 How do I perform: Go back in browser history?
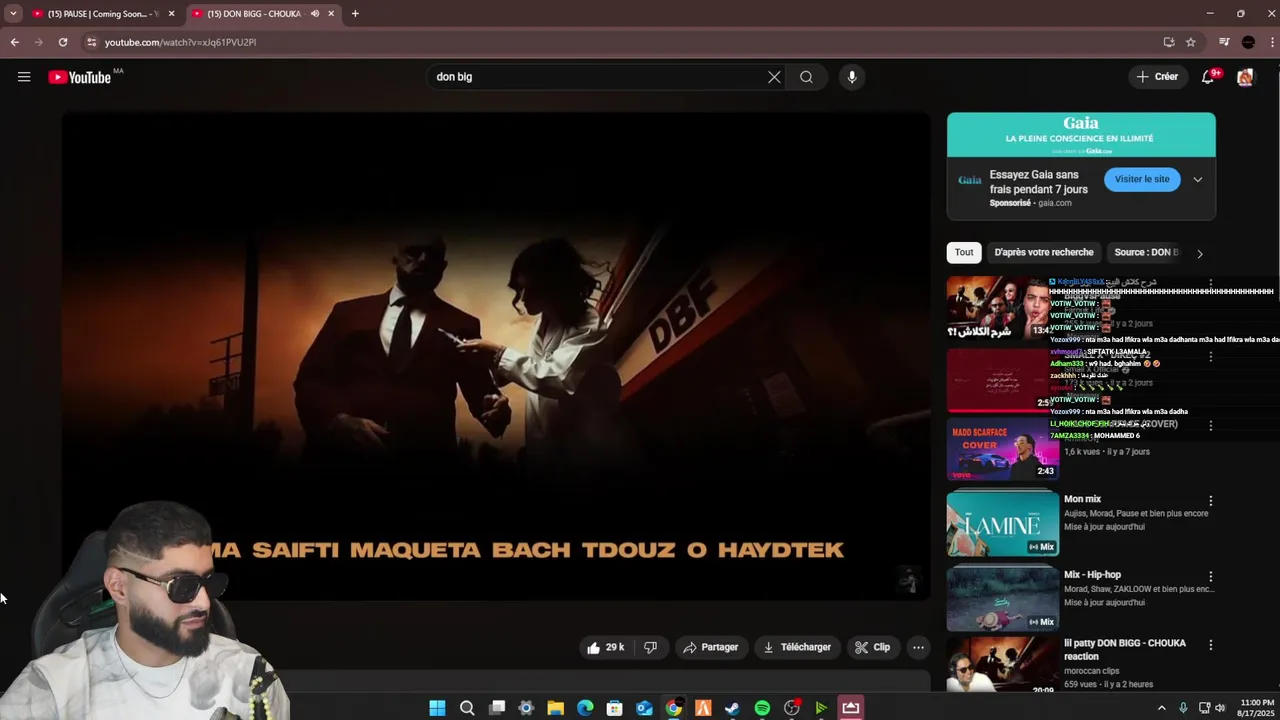[14, 42]
